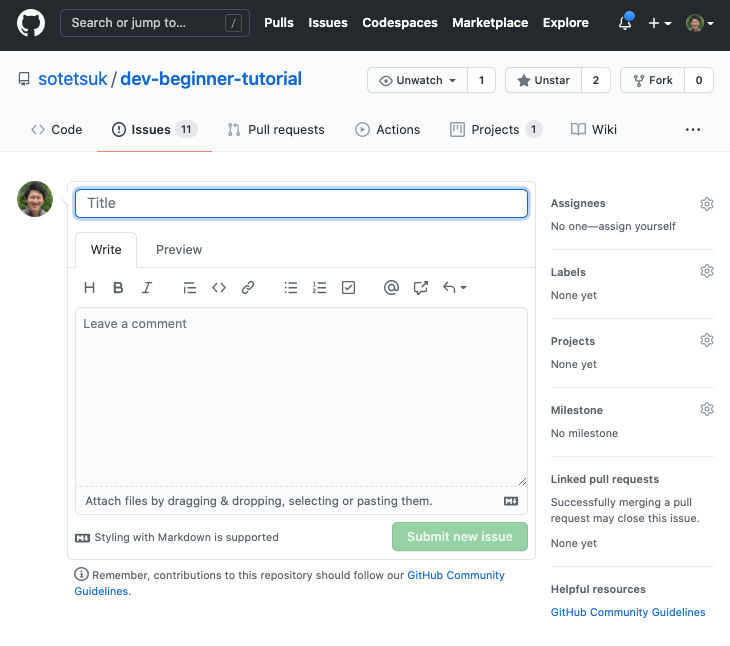730x646 pixels.
Task: Open the Labels gear settings
Action: [x=707, y=271]
